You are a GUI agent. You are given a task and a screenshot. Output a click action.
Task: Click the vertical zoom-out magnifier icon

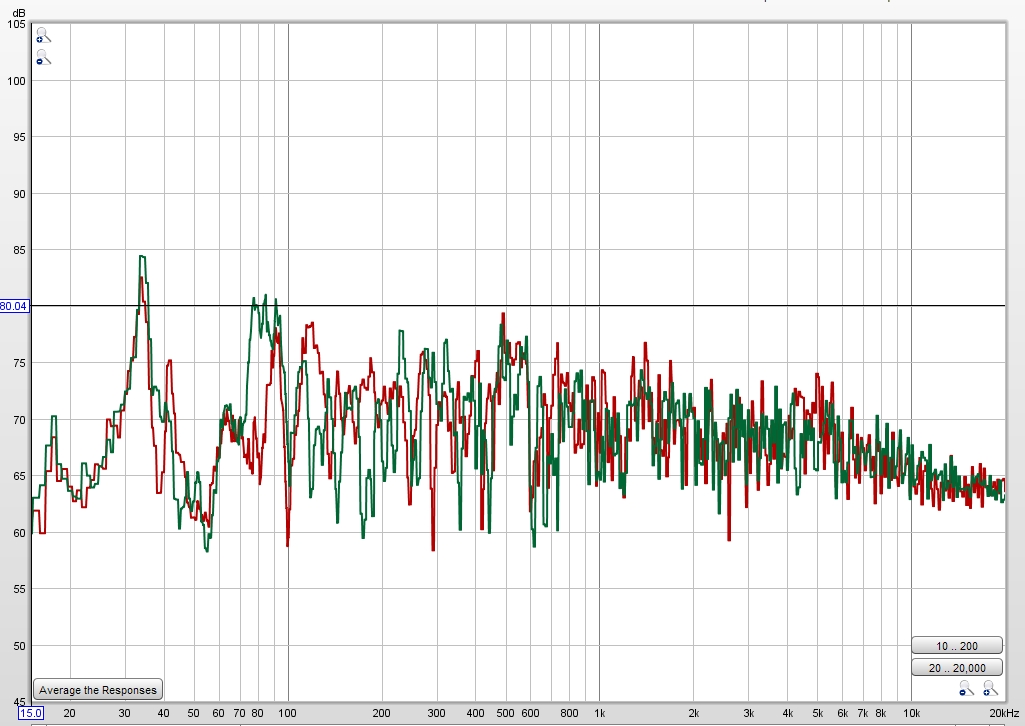[x=42, y=58]
